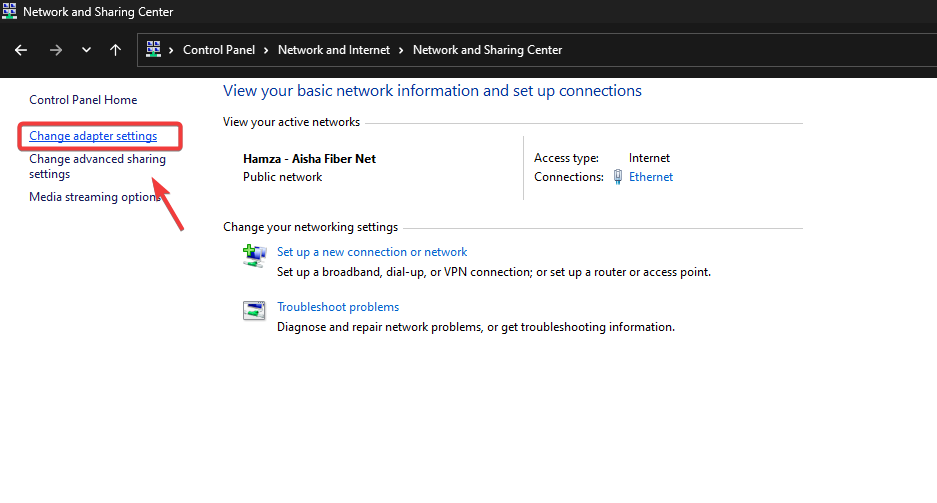The height and width of the screenshot is (503, 937).
Task: Open Change adapter settings
Action: (93, 136)
